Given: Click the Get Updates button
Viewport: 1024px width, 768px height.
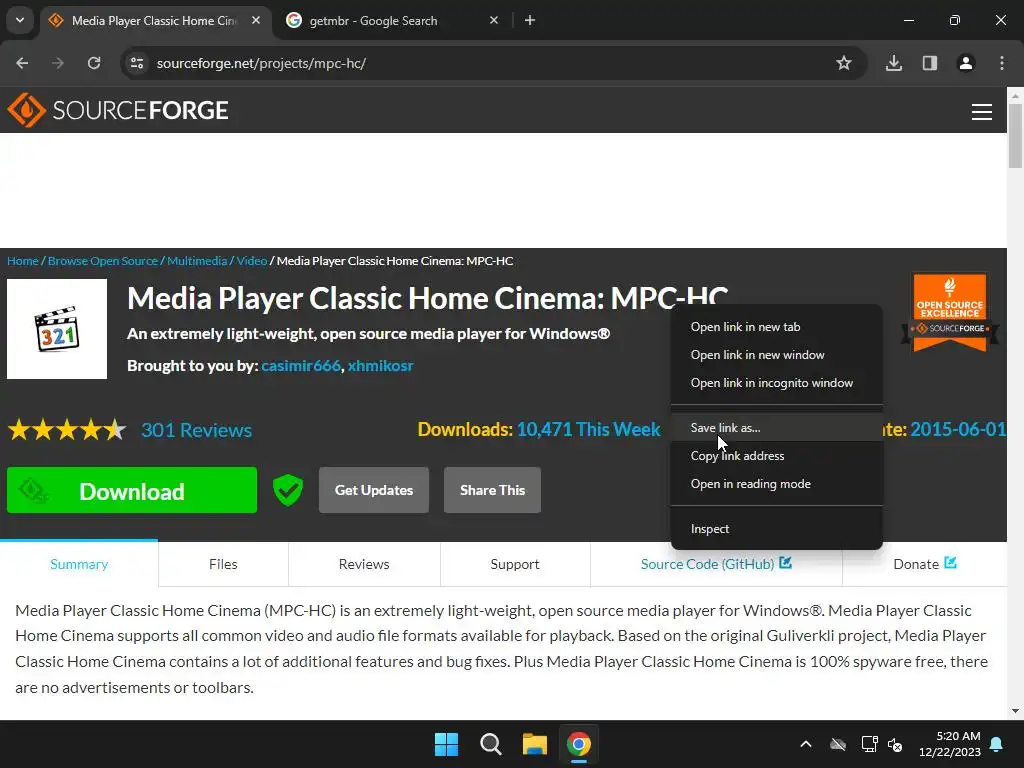Looking at the screenshot, I should click(374, 490).
